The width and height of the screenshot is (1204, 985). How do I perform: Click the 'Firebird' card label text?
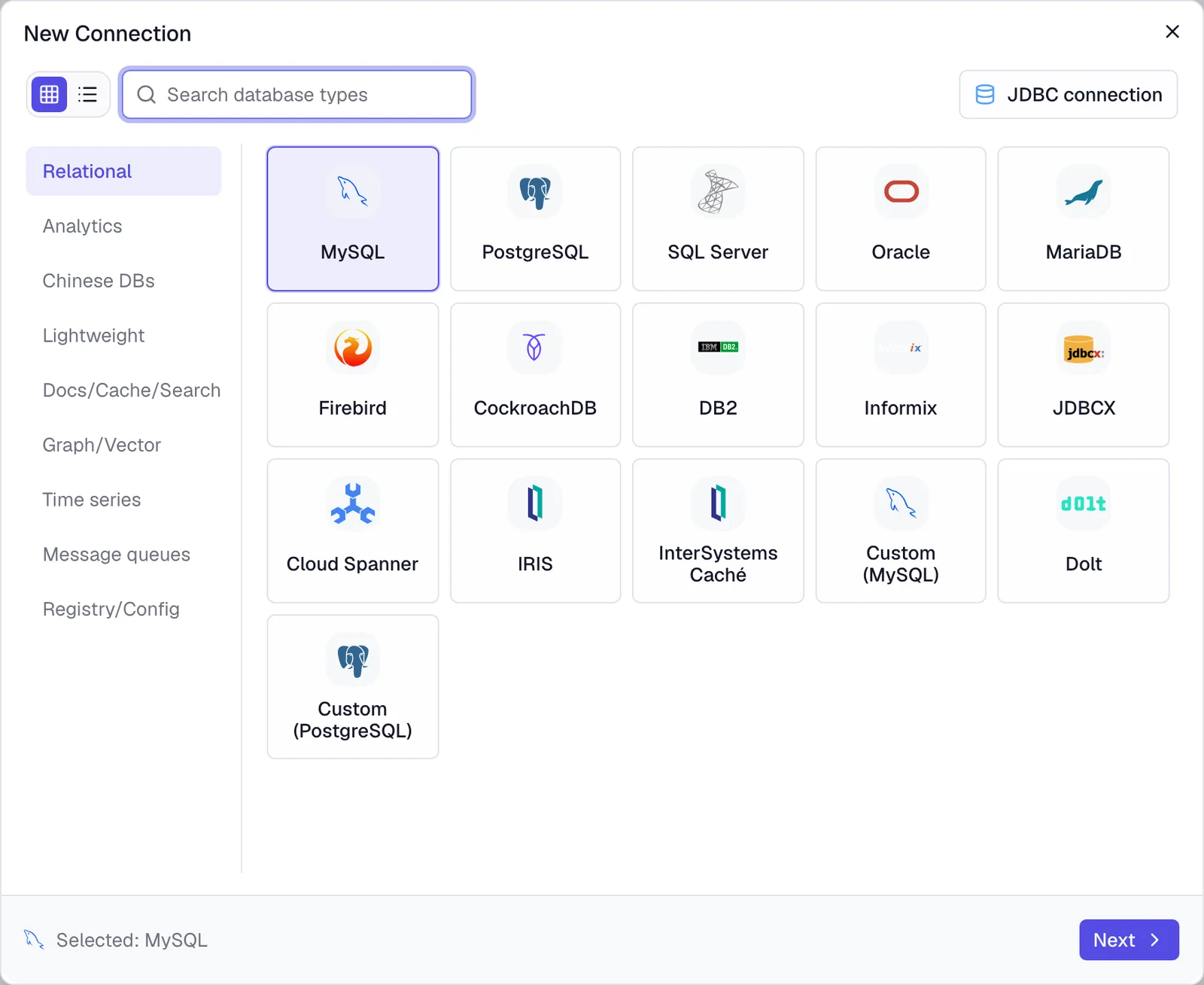(x=352, y=408)
